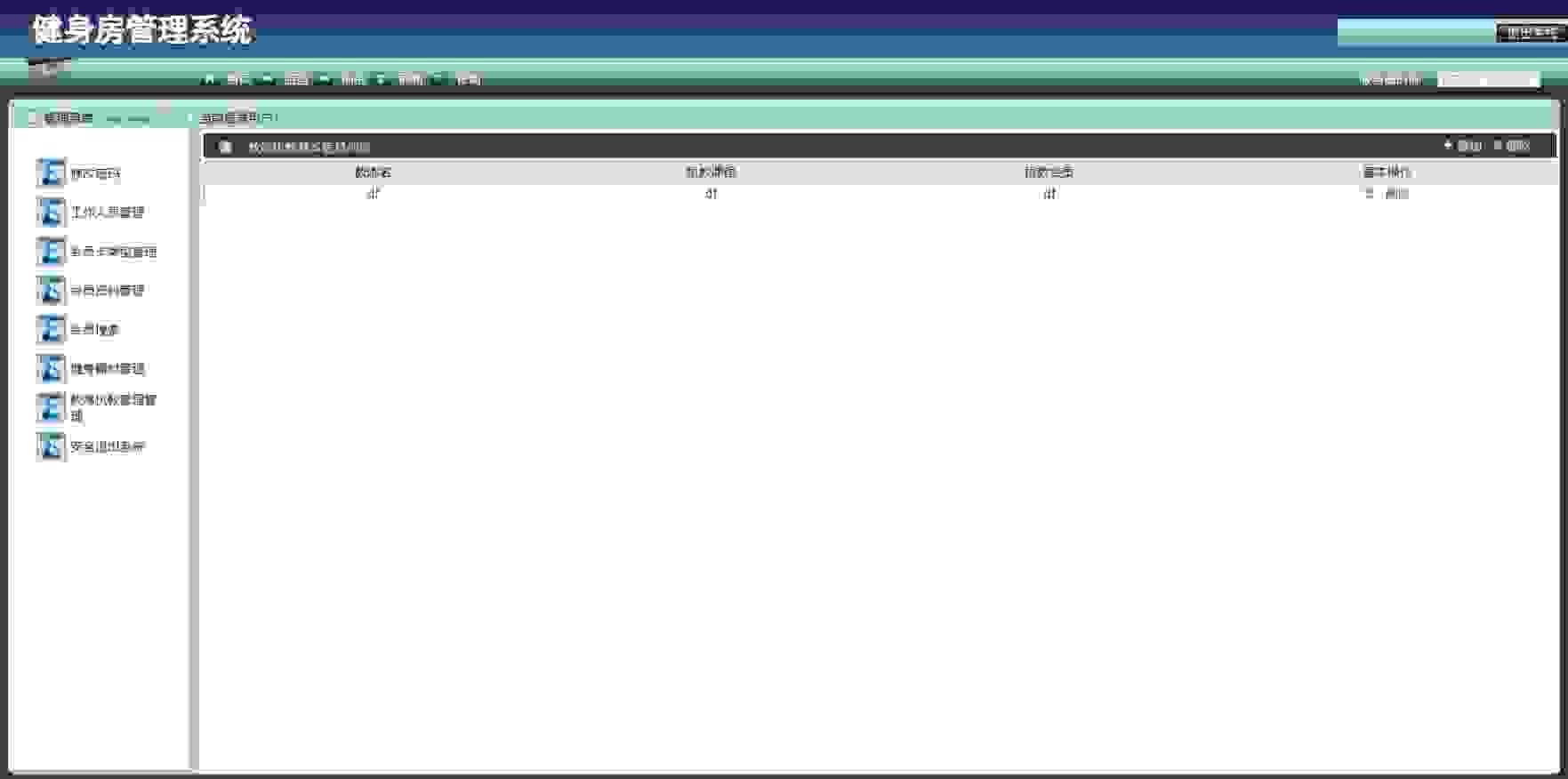Click the 退出系统 button in the header
This screenshot has width=1568, height=779.
1531,33
